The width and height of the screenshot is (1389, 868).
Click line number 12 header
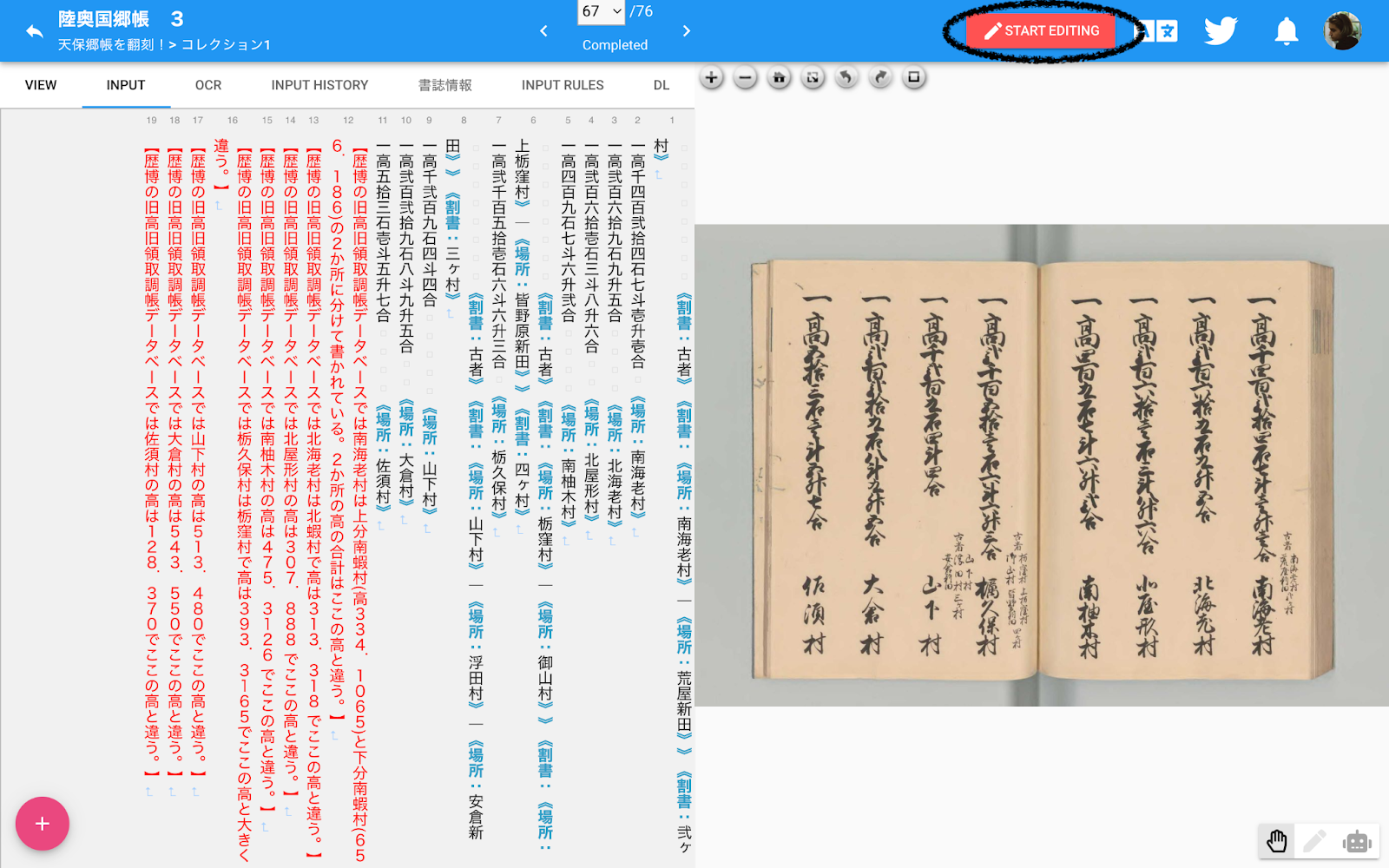coord(348,121)
